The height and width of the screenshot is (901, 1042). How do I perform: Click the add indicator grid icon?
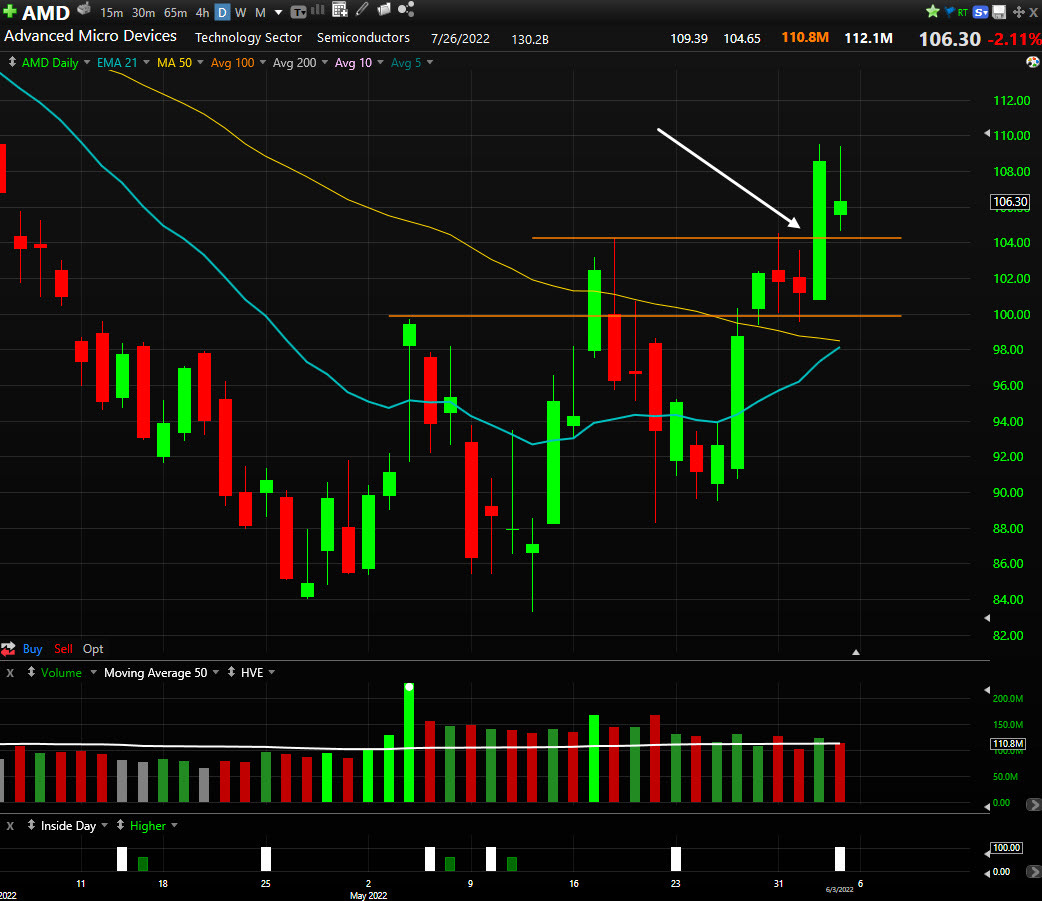(x=340, y=9)
